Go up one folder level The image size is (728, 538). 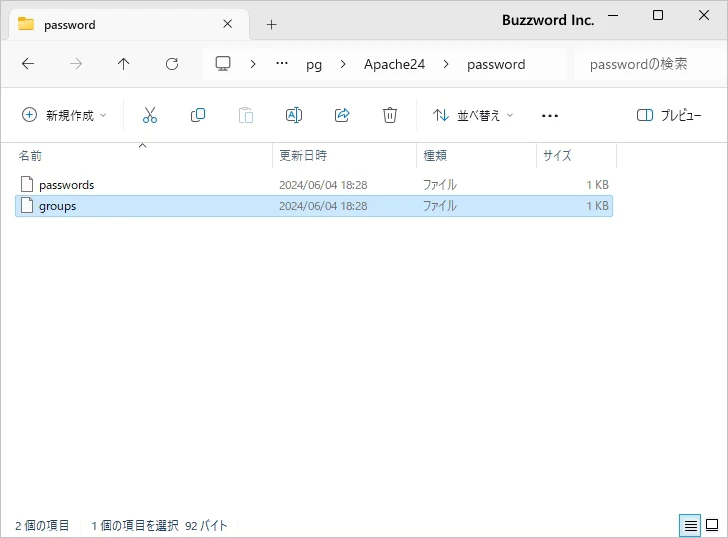(x=124, y=64)
